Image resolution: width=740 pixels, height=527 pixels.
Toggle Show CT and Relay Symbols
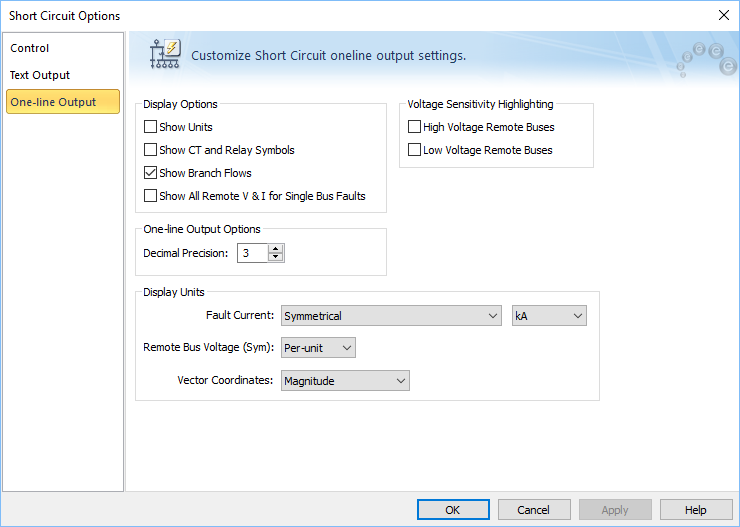[150, 150]
